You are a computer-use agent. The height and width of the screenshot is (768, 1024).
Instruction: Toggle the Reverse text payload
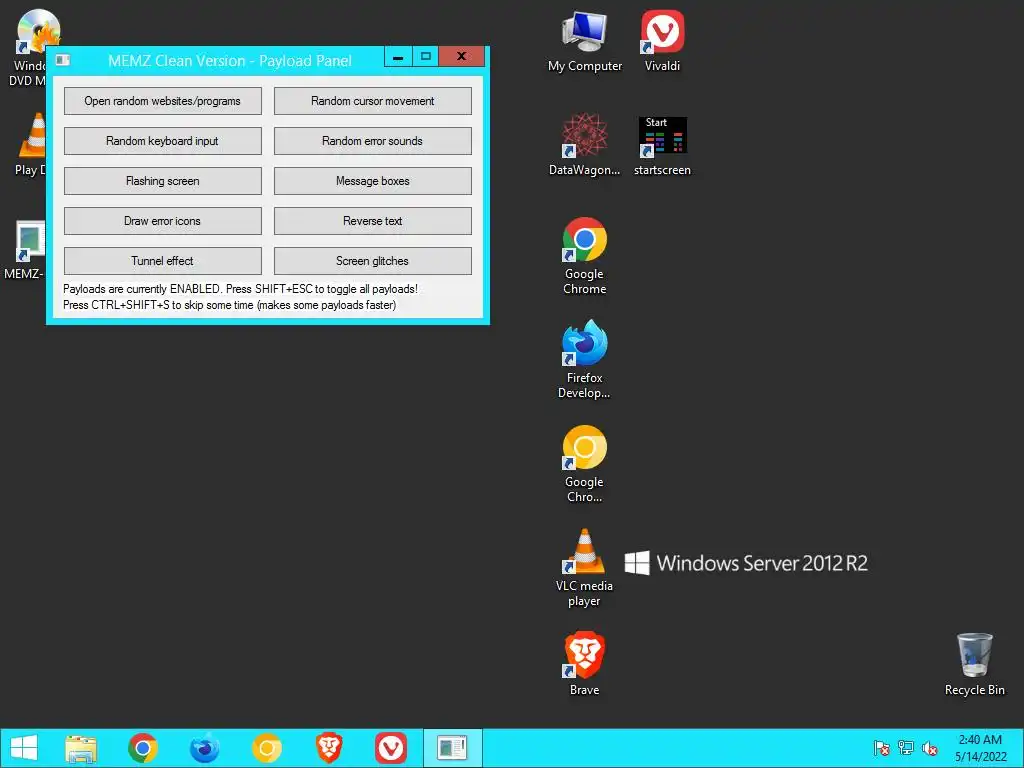372,221
